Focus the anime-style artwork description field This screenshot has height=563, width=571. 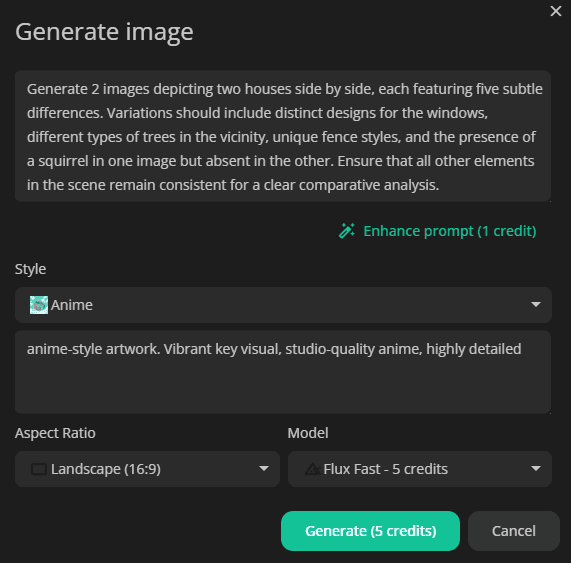tap(283, 372)
